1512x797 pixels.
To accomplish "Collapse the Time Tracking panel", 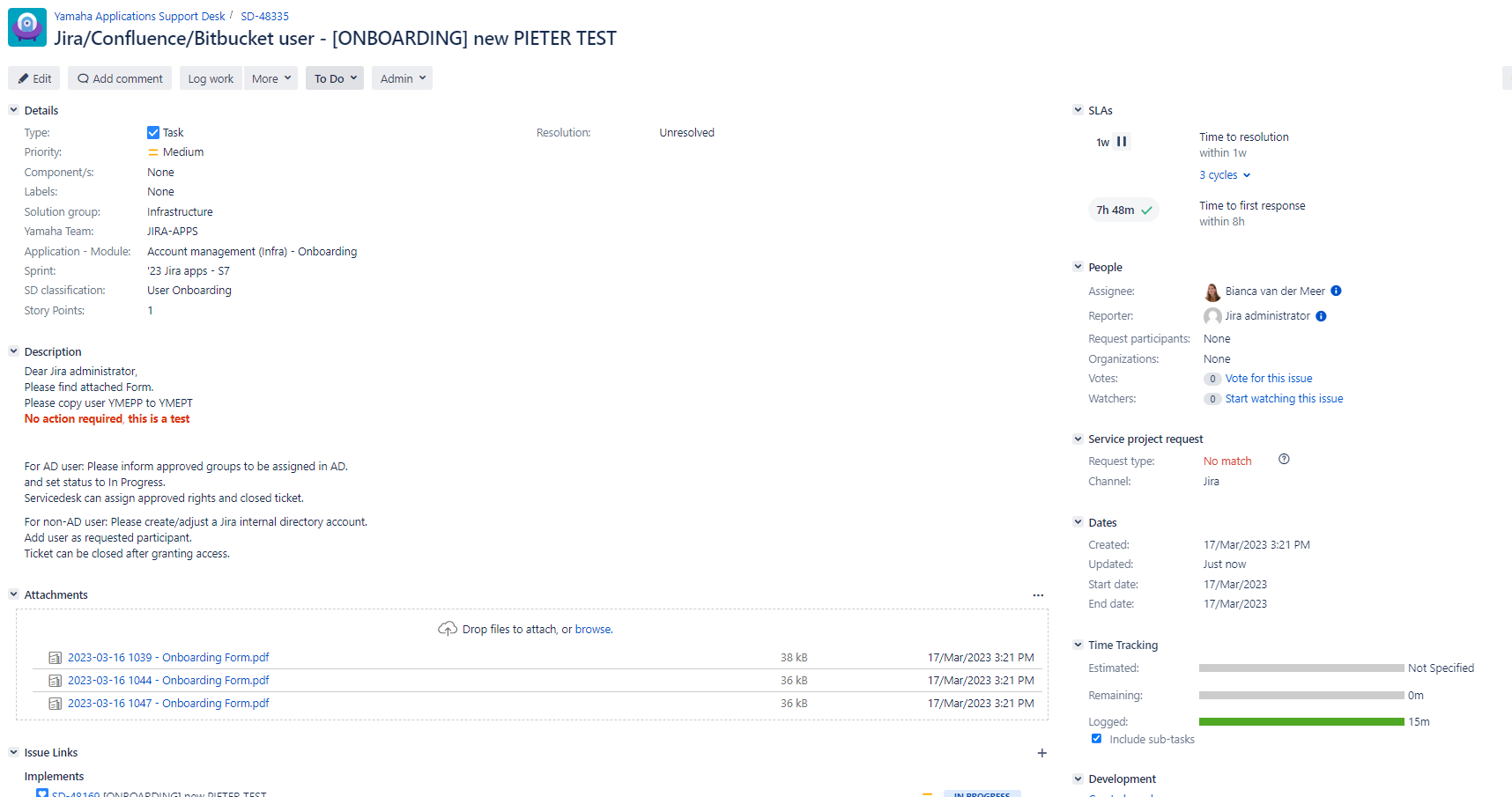I will [1078, 645].
